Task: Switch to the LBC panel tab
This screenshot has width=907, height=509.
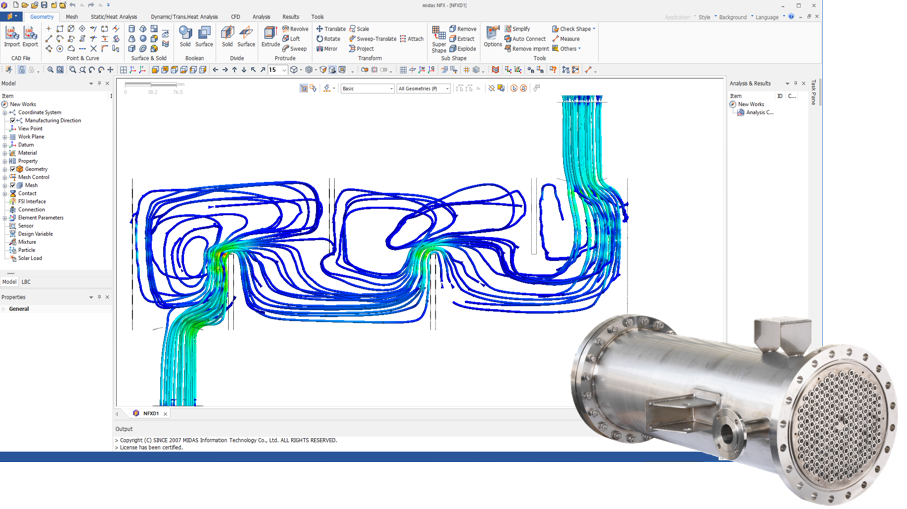Action: [x=26, y=282]
